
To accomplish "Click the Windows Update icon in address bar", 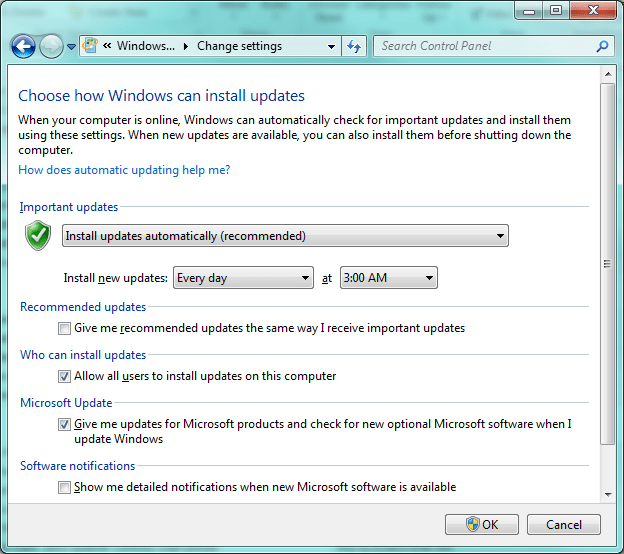I will tap(90, 46).
